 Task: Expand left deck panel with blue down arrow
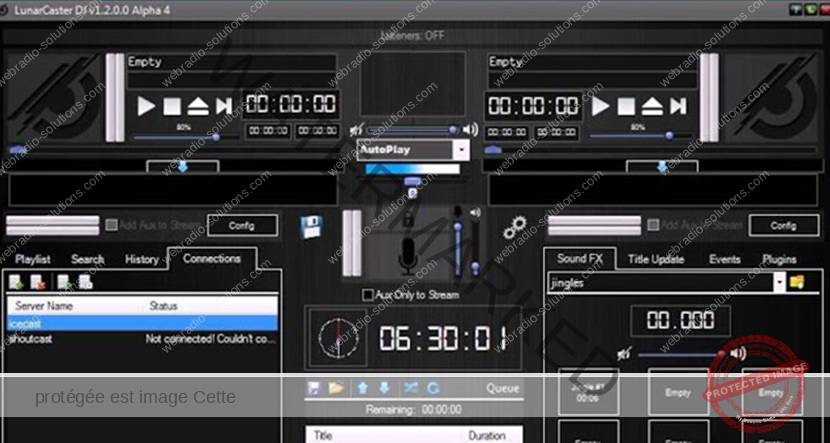pos(182,167)
